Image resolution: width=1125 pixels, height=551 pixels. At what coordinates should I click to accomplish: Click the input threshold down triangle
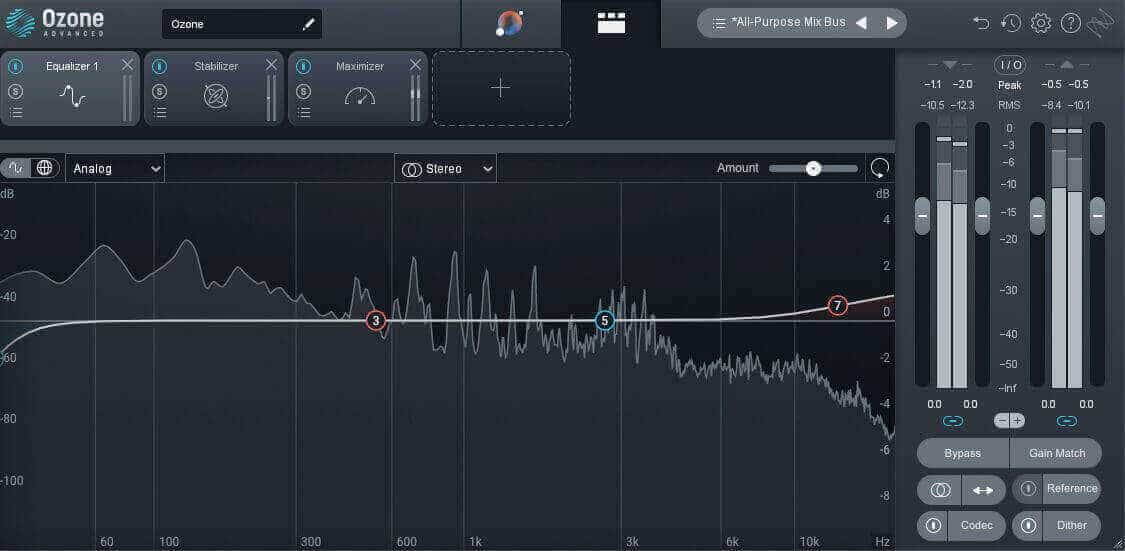tap(950, 65)
